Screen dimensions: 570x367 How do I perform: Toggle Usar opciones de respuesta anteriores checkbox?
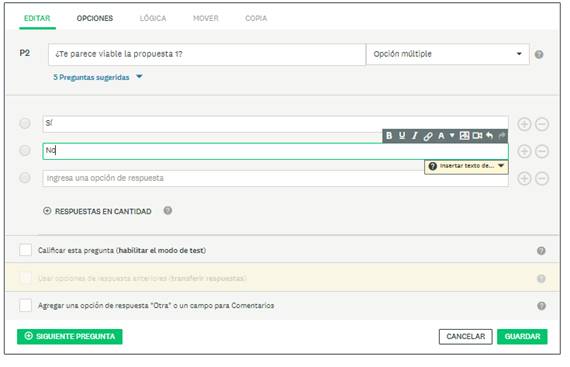pos(25,278)
